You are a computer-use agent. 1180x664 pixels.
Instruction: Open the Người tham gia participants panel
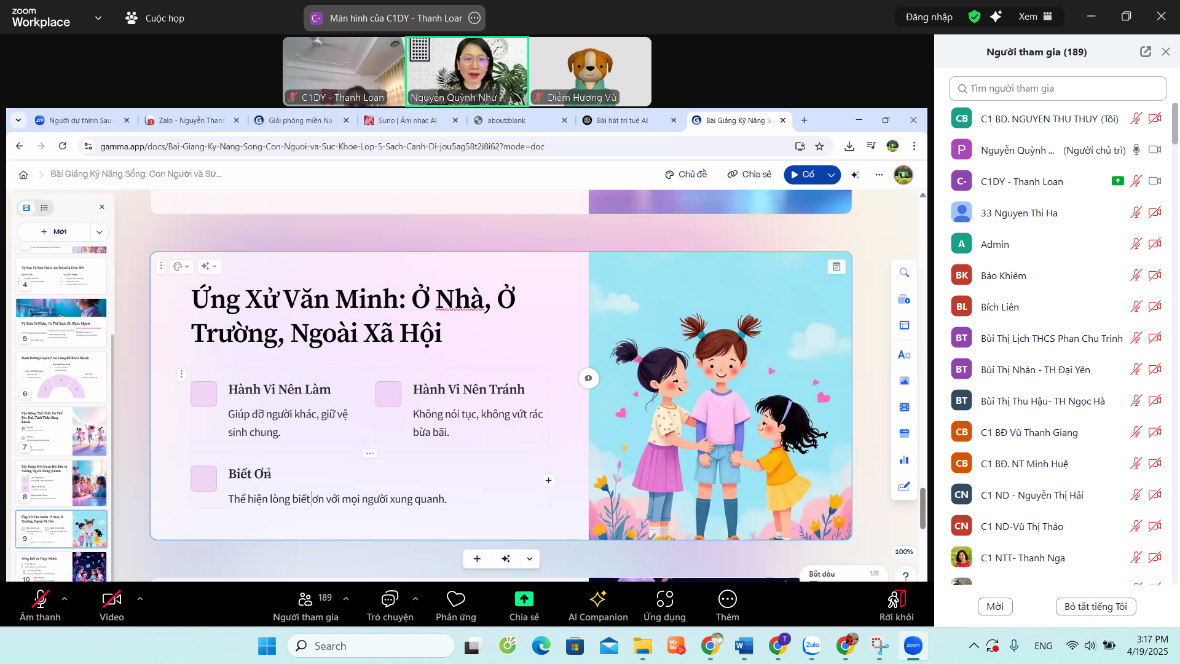tap(306, 605)
